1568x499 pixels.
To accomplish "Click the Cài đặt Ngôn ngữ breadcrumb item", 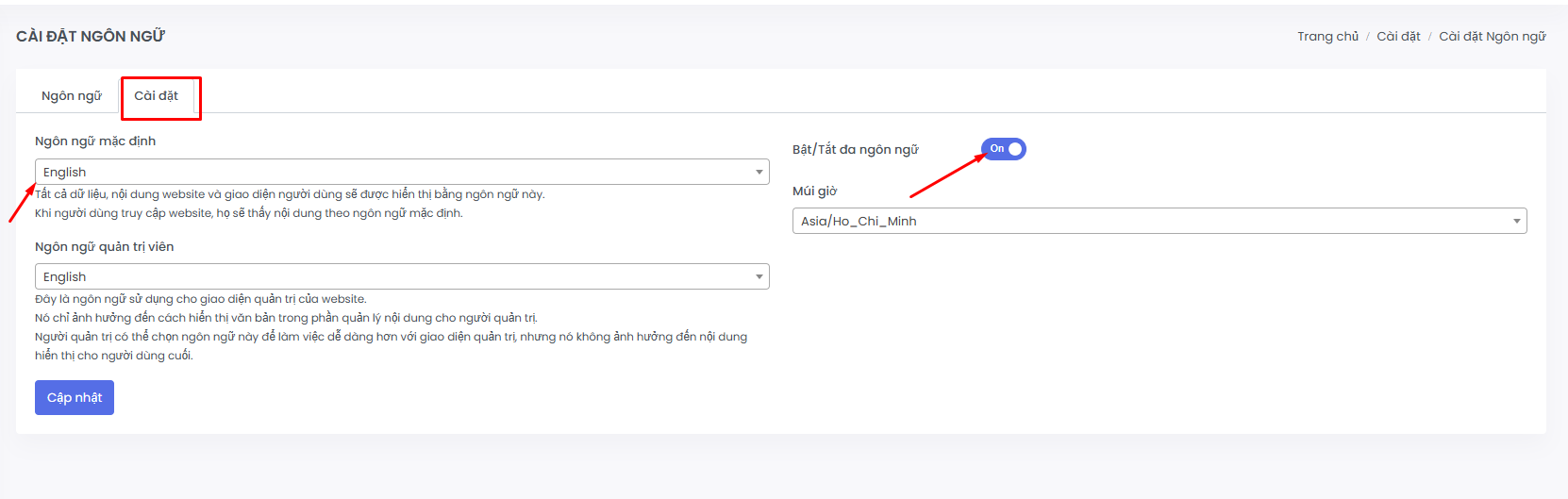I will pos(1492,37).
